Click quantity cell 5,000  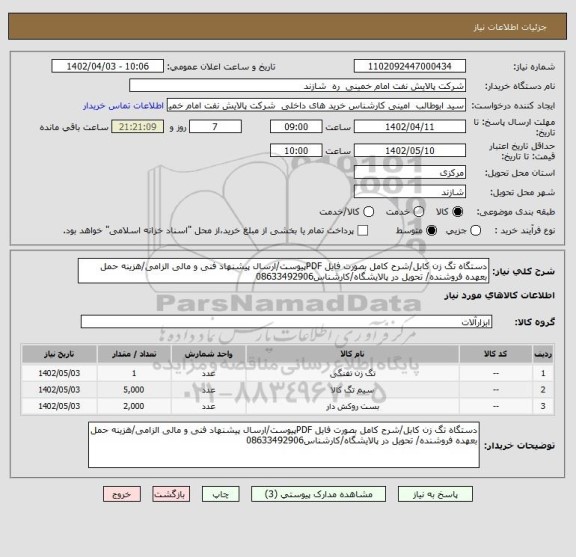(x=134, y=390)
